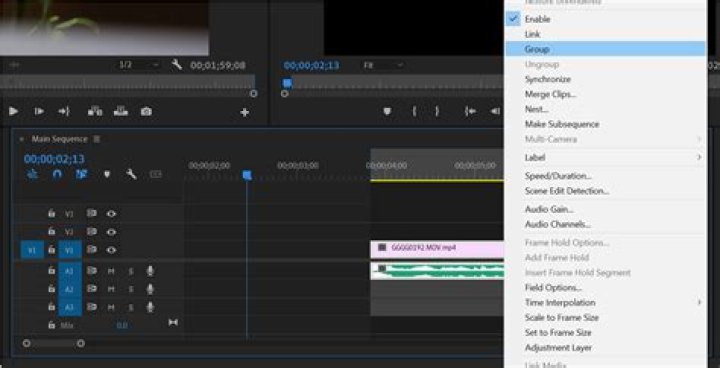Export a frame with the camera icon
Screen dimensions: 720x368
click(x=146, y=111)
